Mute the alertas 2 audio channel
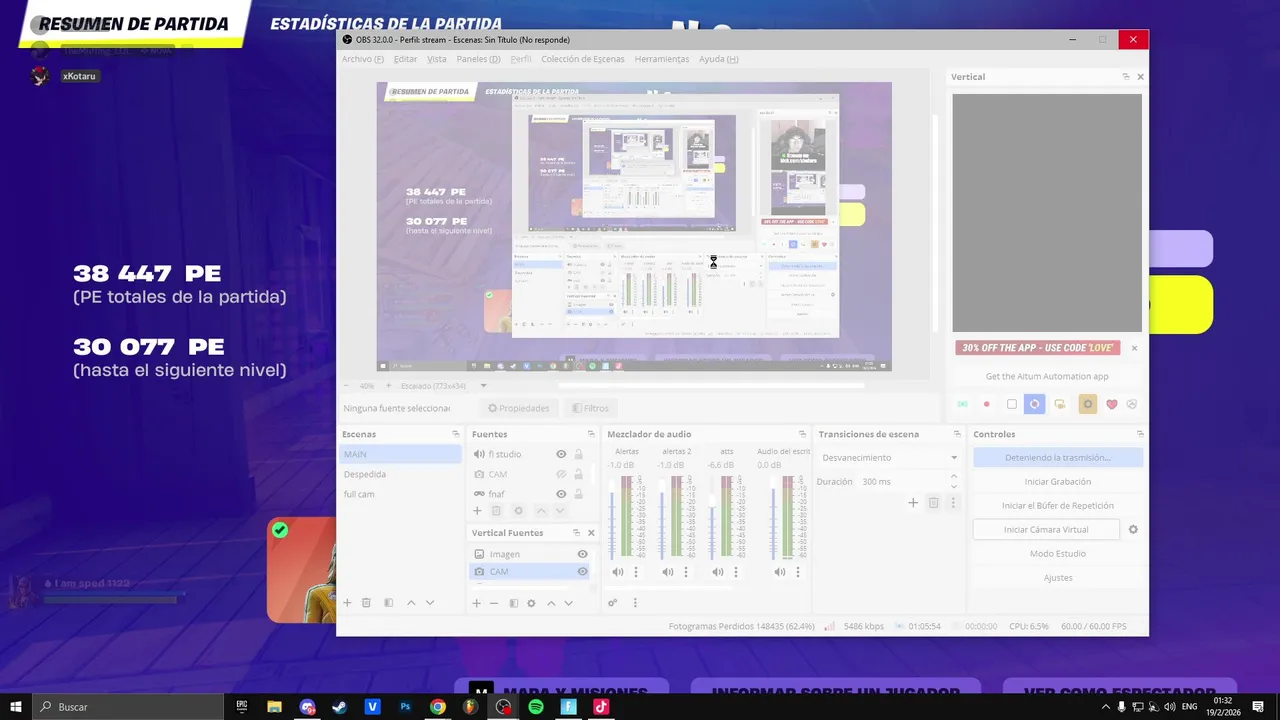 pos(667,572)
